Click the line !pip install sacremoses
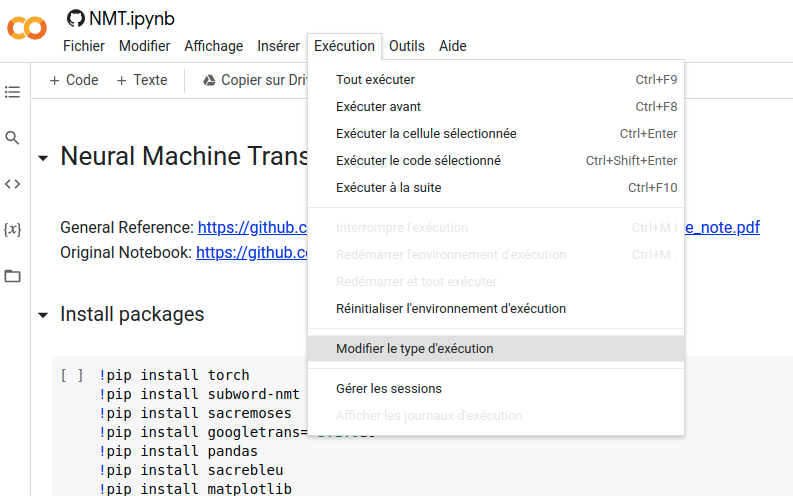The width and height of the screenshot is (793, 496). click(195, 414)
